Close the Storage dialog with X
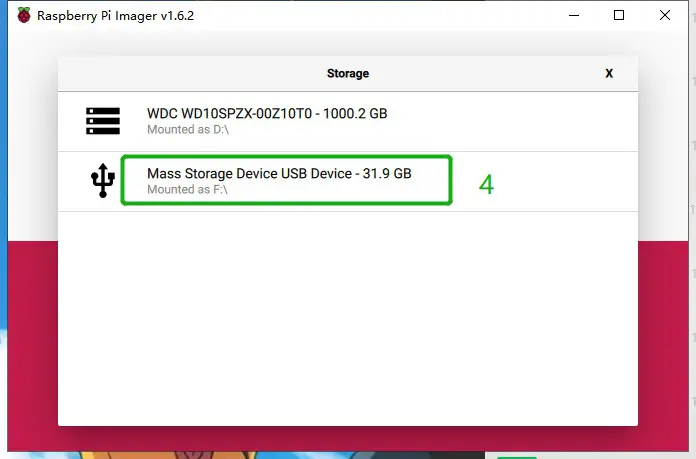Viewport: 696px width, 459px height. (x=609, y=73)
